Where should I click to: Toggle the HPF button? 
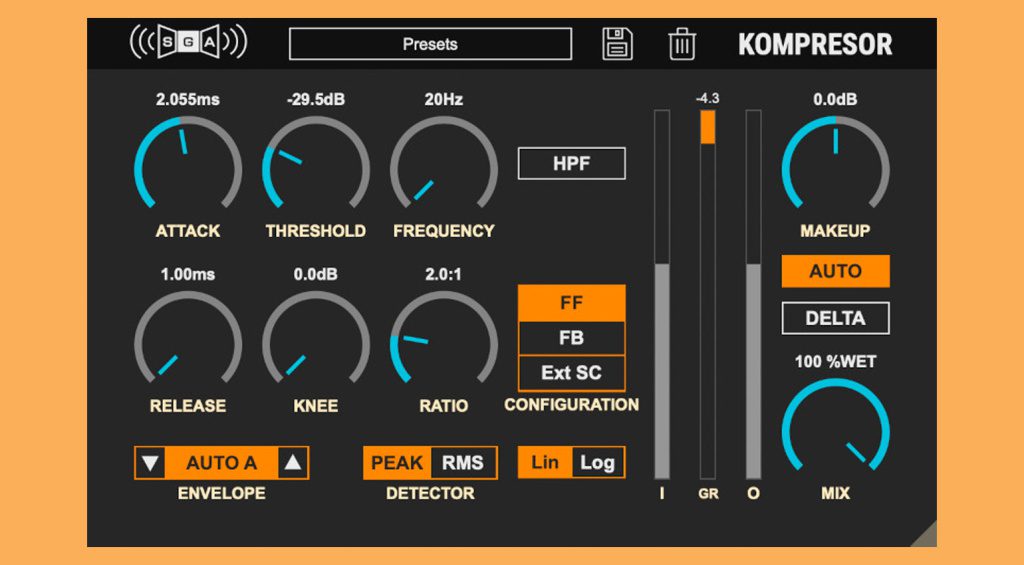point(571,163)
